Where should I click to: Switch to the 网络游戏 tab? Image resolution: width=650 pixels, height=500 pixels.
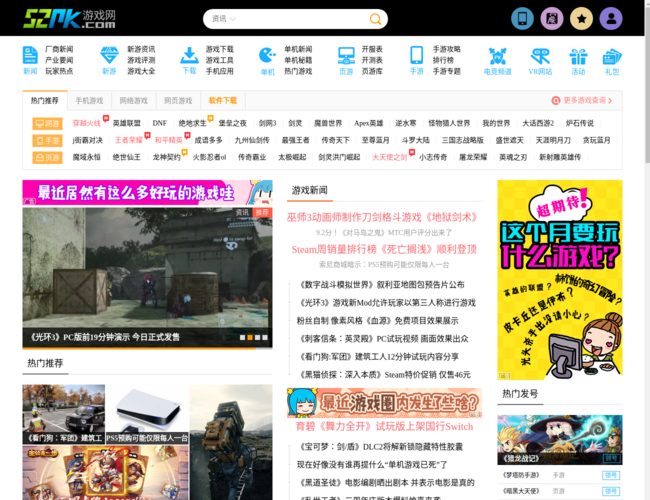point(133,101)
